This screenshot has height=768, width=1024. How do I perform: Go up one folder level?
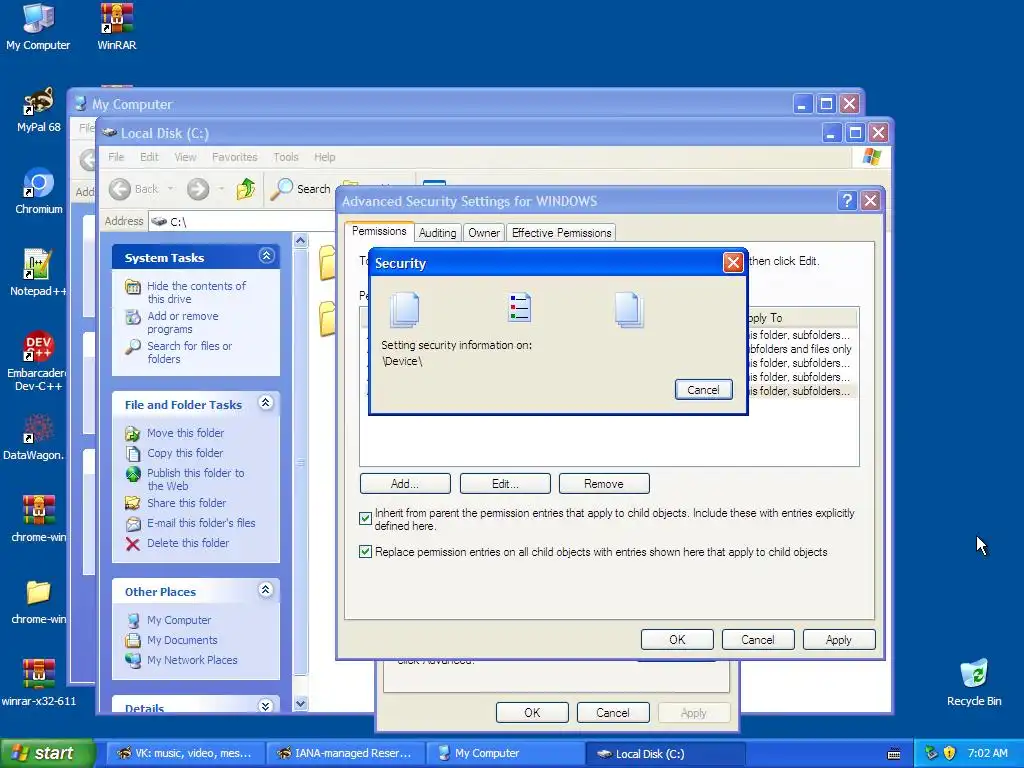pyautogui.click(x=246, y=189)
